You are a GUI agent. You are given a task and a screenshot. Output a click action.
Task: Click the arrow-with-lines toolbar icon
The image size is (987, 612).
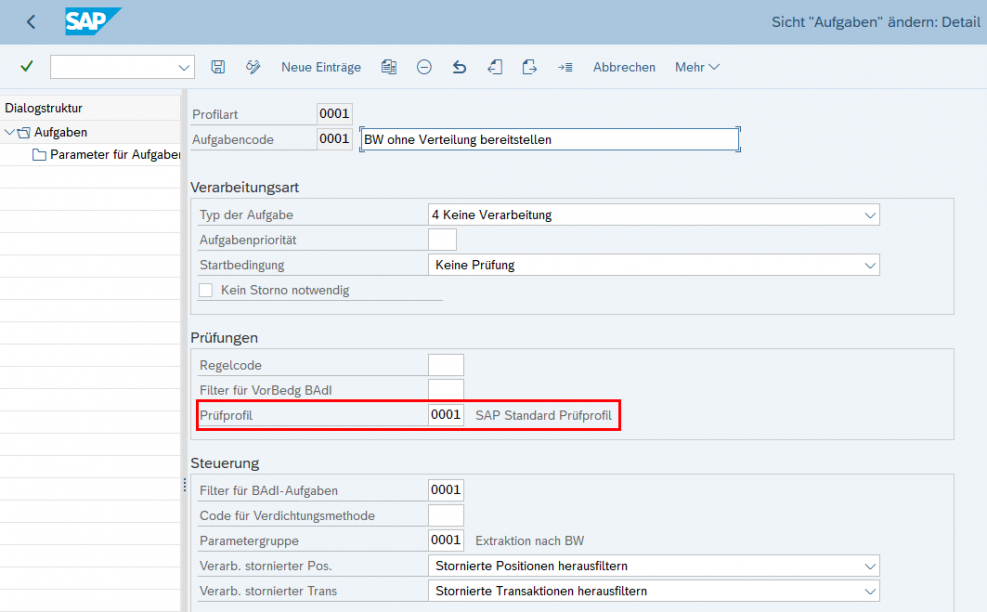pos(565,67)
